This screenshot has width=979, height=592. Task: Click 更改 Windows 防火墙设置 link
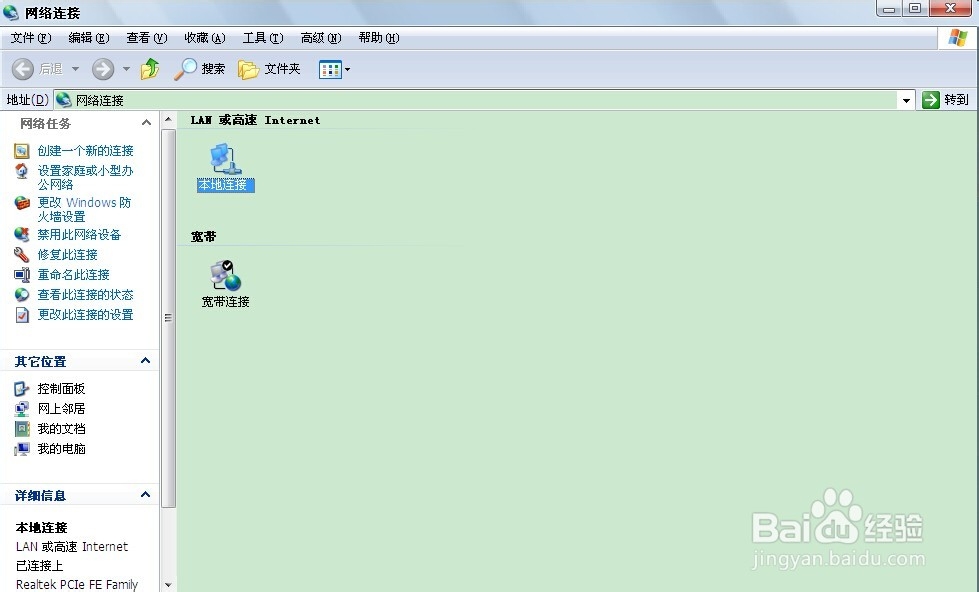point(84,209)
